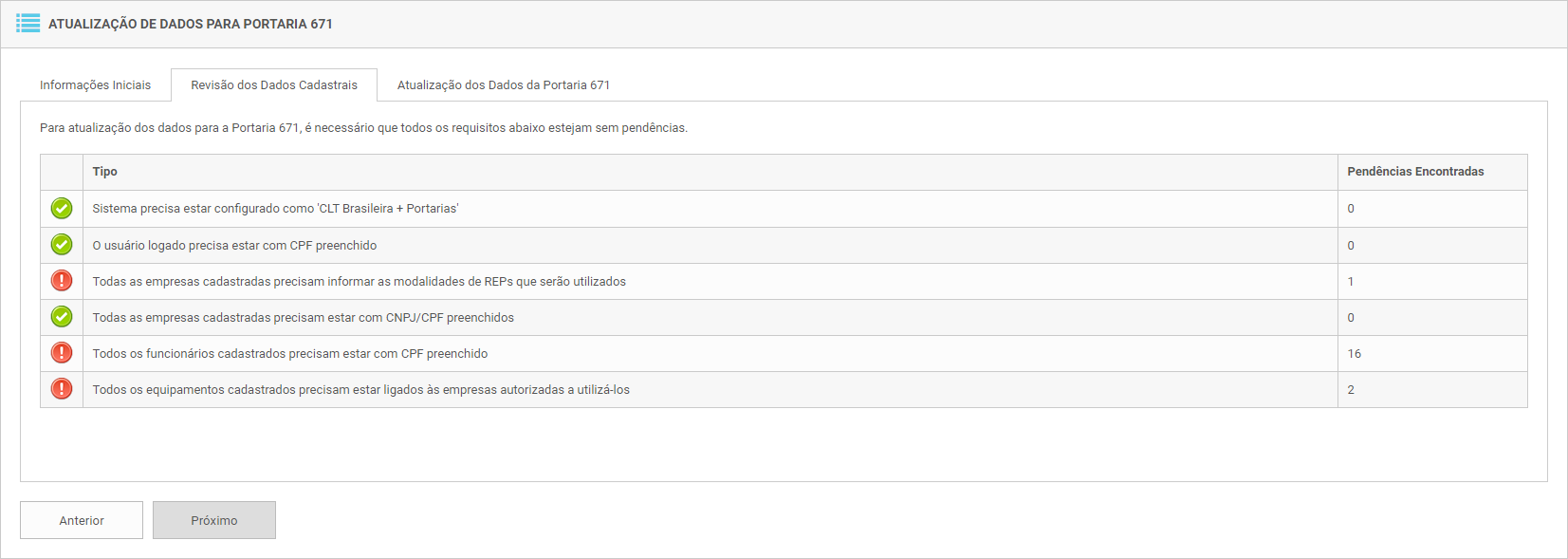Click the Pendências Encontradas column header
This screenshot has height=559, width=1568.
[x=1415, y=172]
